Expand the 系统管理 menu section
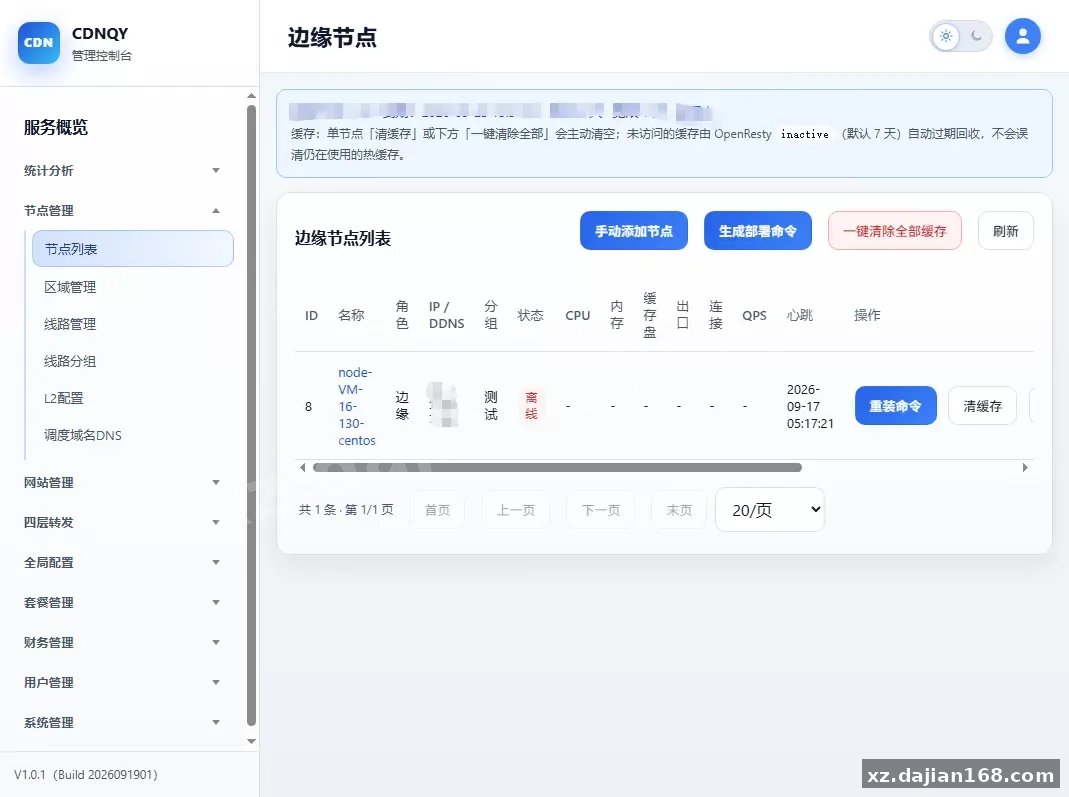 tap(122, 723)
